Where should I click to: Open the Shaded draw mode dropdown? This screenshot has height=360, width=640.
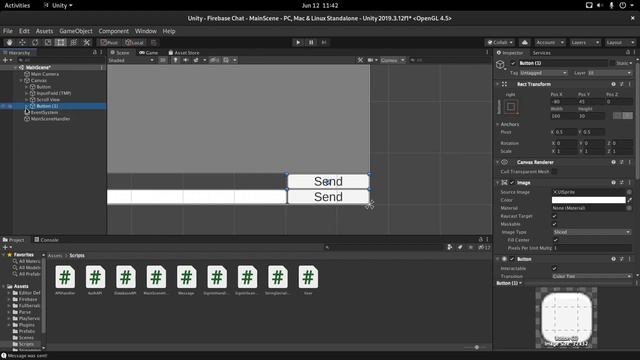(x=131, y=60)
